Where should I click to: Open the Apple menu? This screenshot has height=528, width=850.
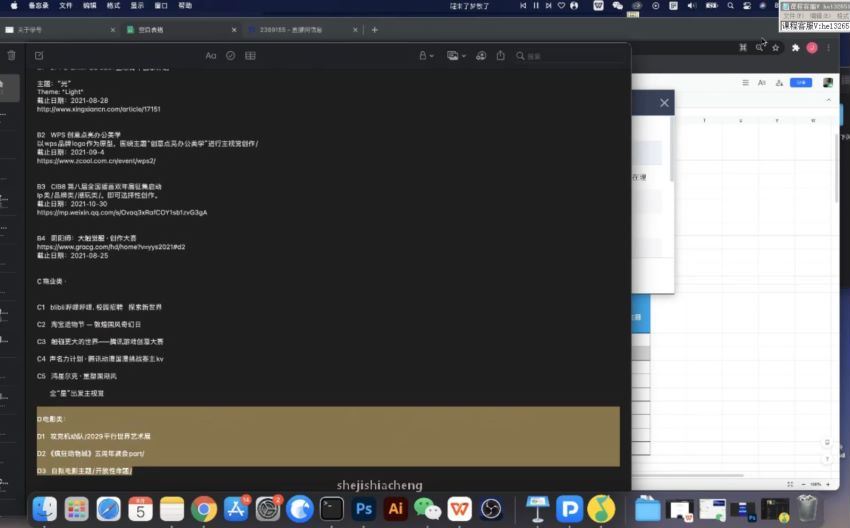click(x=14, y=5)
